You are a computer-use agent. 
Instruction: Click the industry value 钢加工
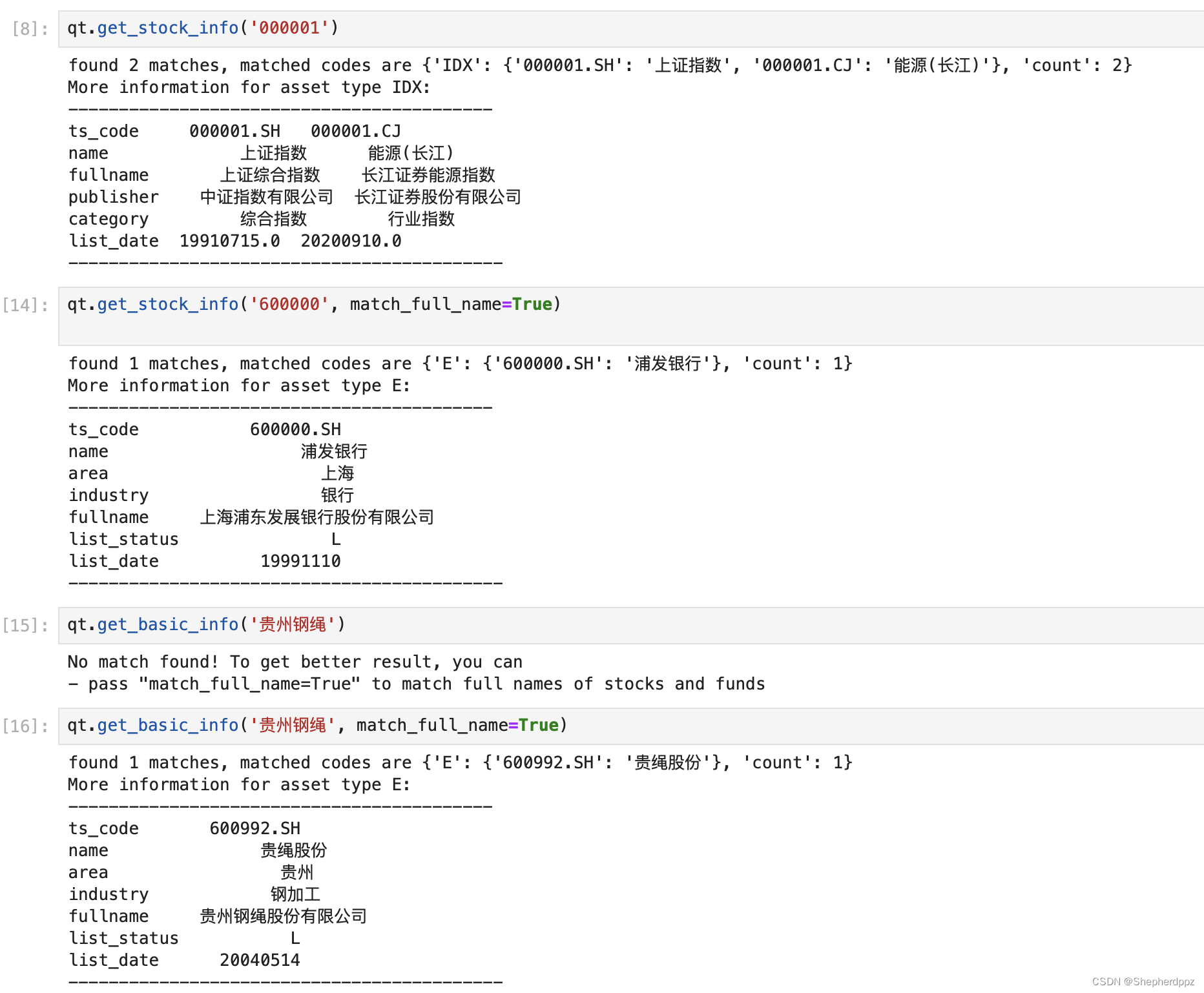click(295, 895)
